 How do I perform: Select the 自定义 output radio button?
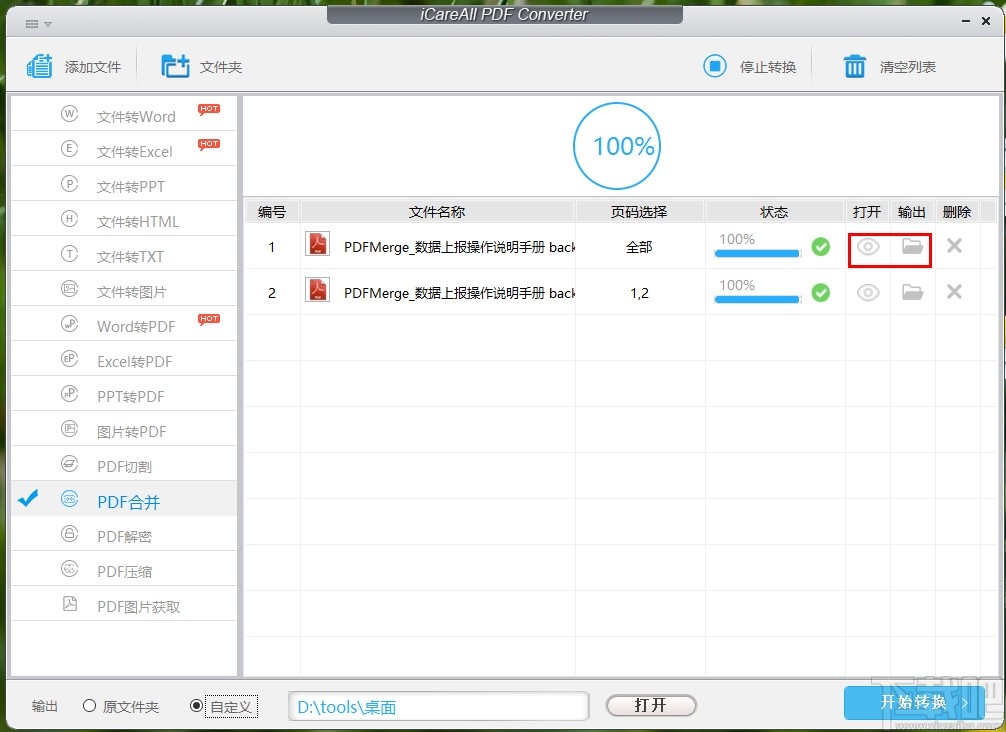pos(196,706)
